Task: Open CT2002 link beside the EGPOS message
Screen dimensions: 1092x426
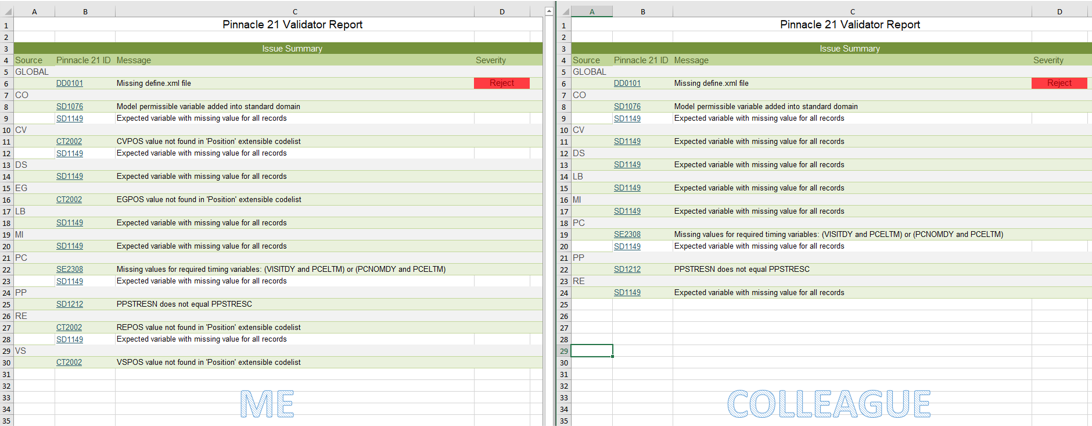Action: pos(70,200)
